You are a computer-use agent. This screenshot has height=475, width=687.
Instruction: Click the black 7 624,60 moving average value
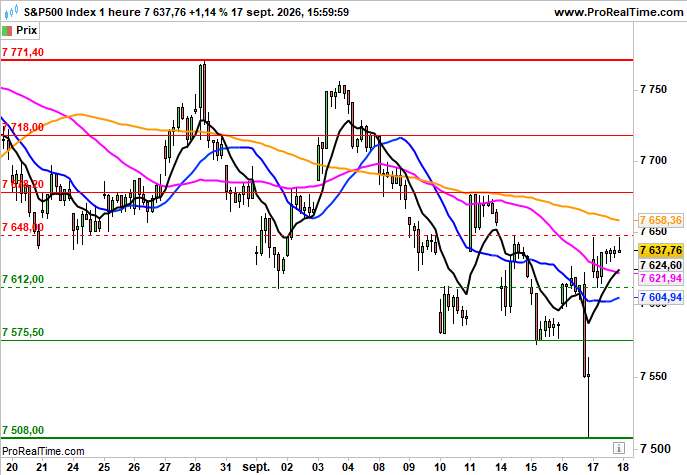tap(661, 265)
